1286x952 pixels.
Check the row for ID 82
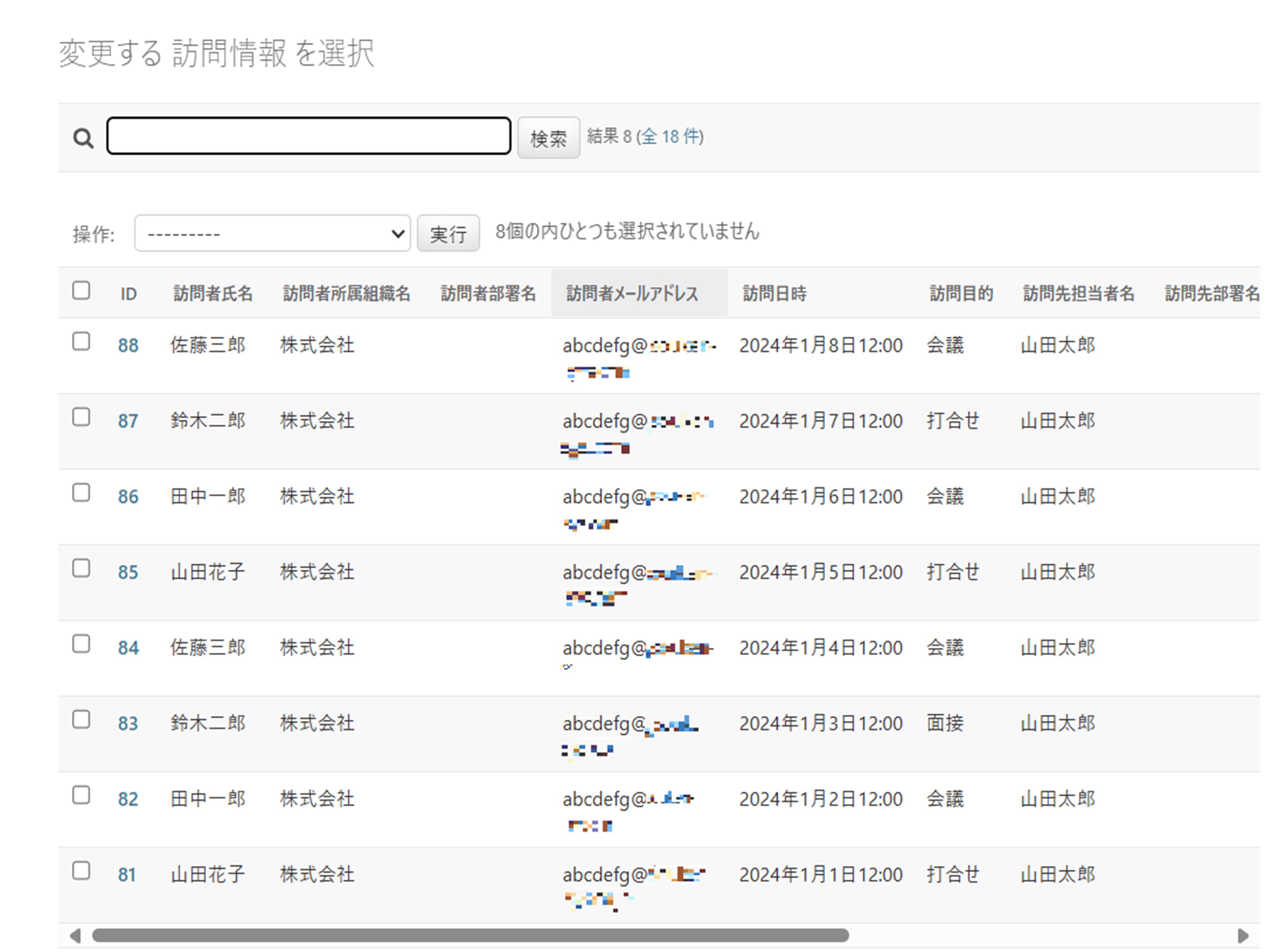(x=81, y=795)
